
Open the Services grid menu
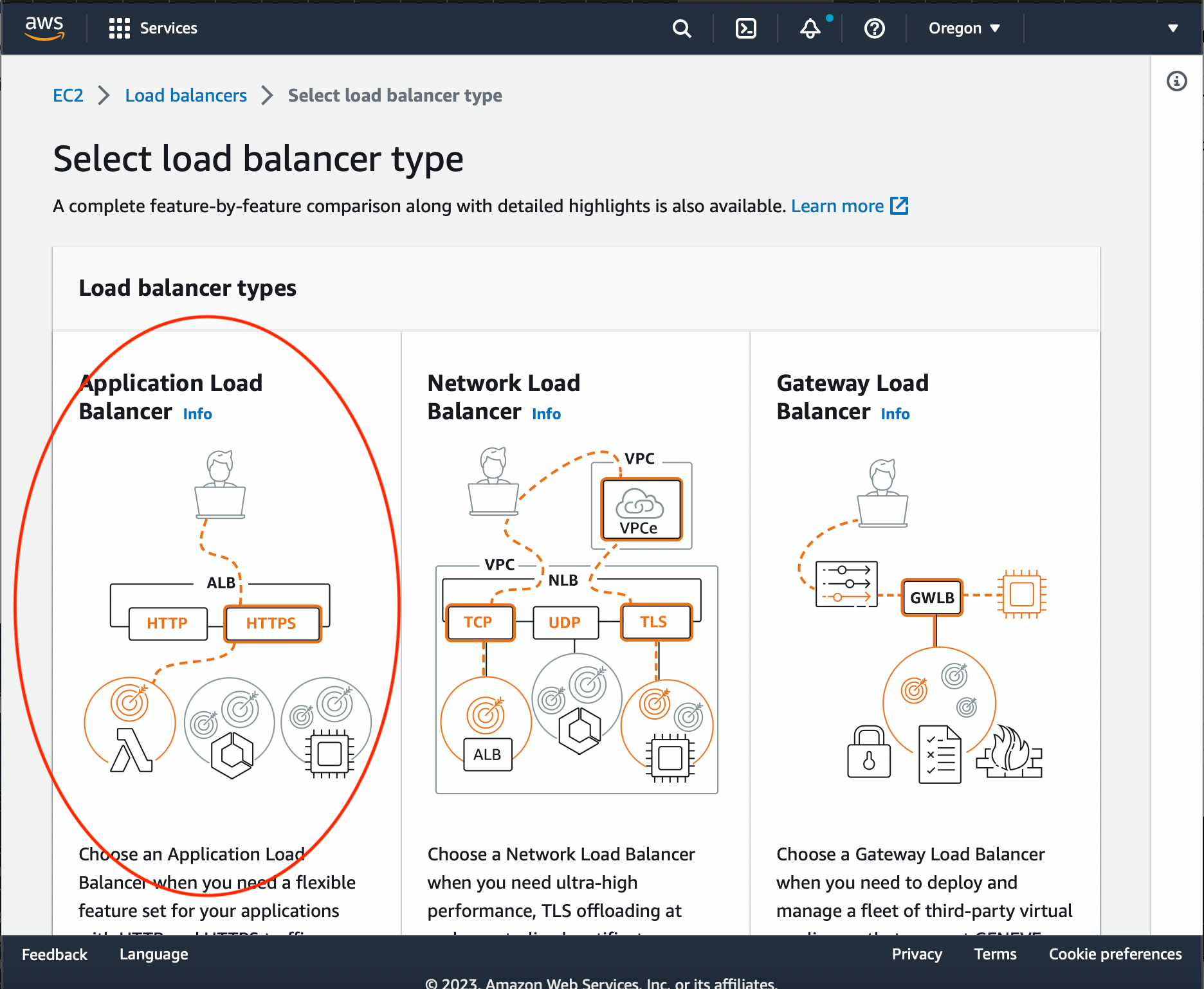click(x=120, y=28)
